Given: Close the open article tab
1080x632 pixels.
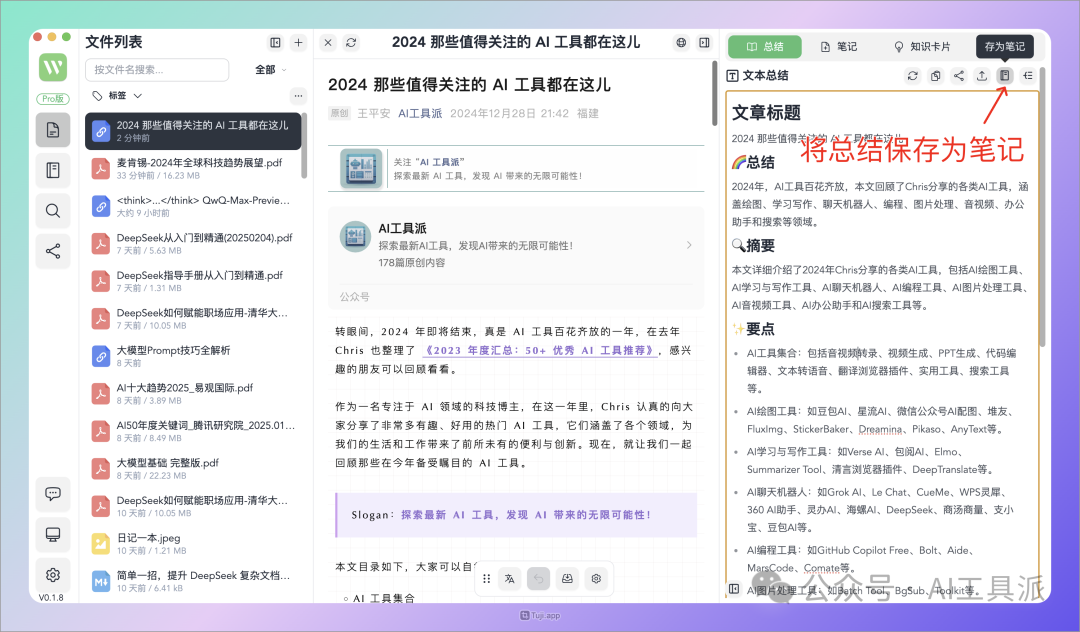Looking at the screenshot, I should [x=328, y=43].
